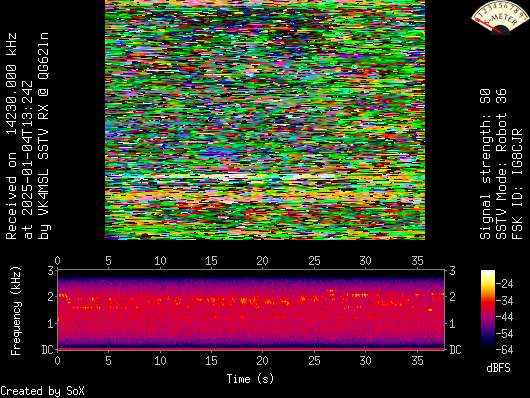Click the 'Frequency (kHz)' axis label
Image resolution: width=530 pixels, height=398 pixels.
click(x=16, y=311)
